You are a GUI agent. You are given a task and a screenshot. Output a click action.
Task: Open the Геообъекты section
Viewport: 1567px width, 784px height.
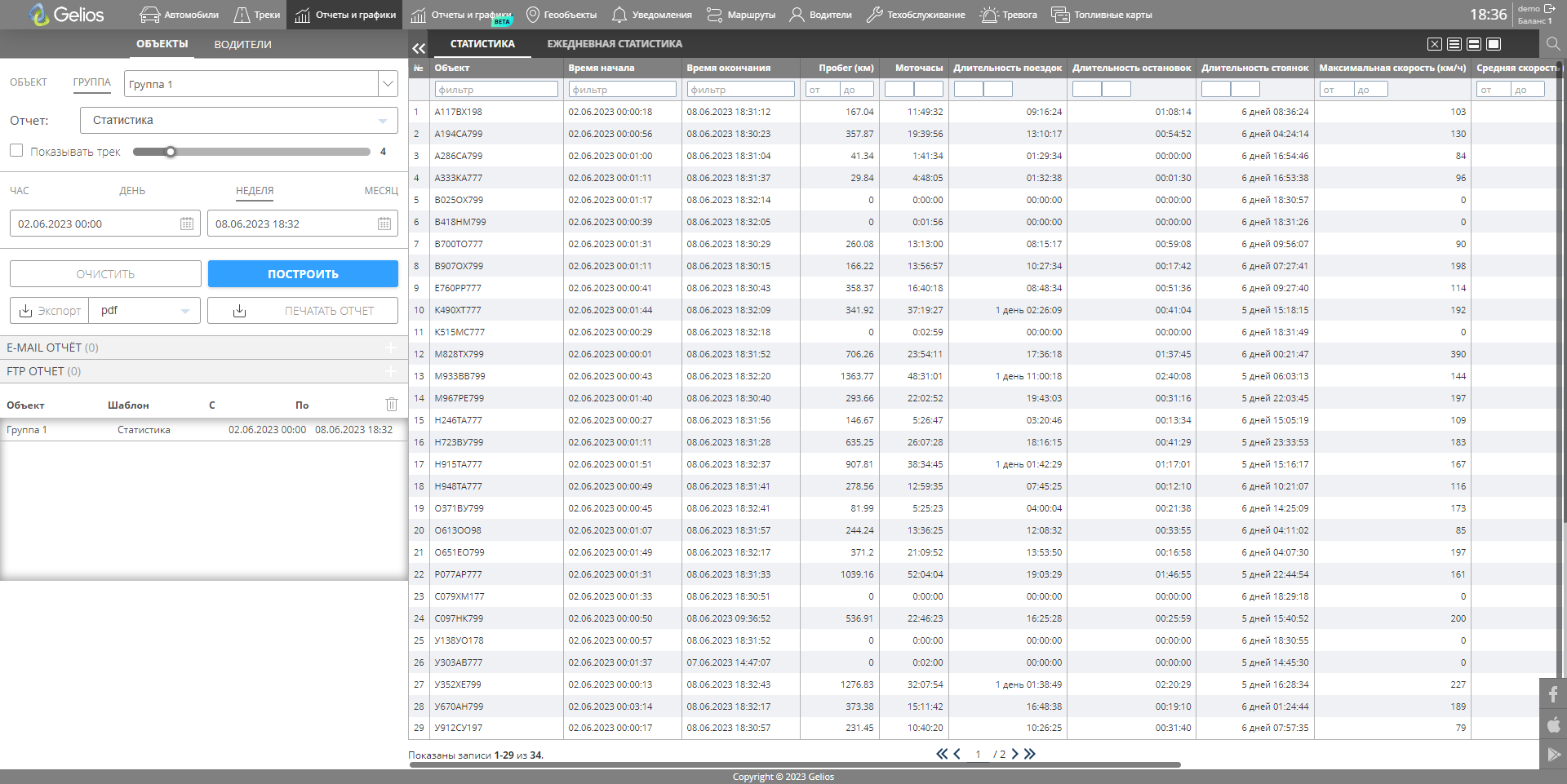pos(562,15)
